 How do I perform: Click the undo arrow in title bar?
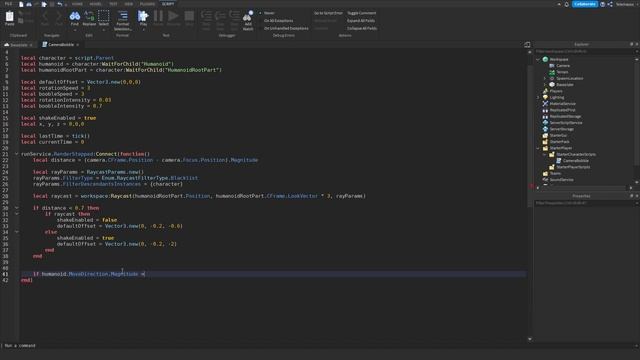pyautogui.click(x=60, y=4)
